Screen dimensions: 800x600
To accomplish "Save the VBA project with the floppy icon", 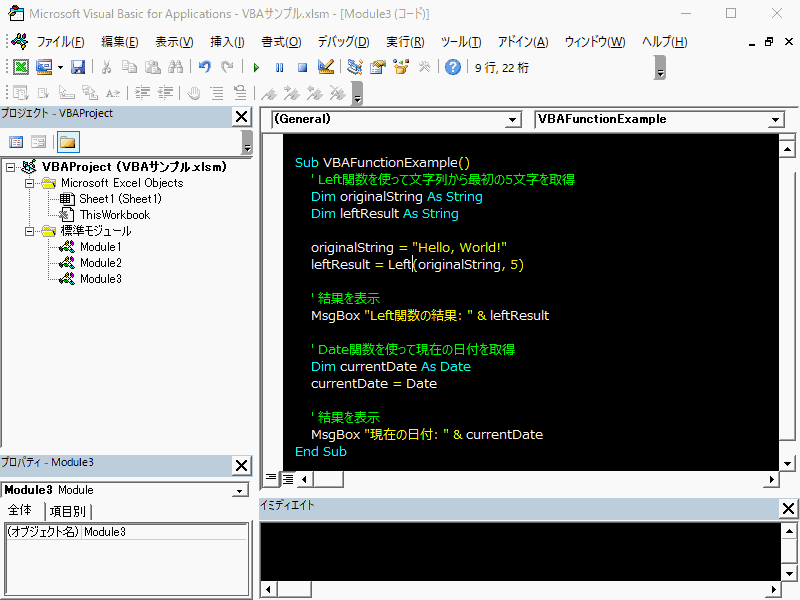I will coord(78,67).
